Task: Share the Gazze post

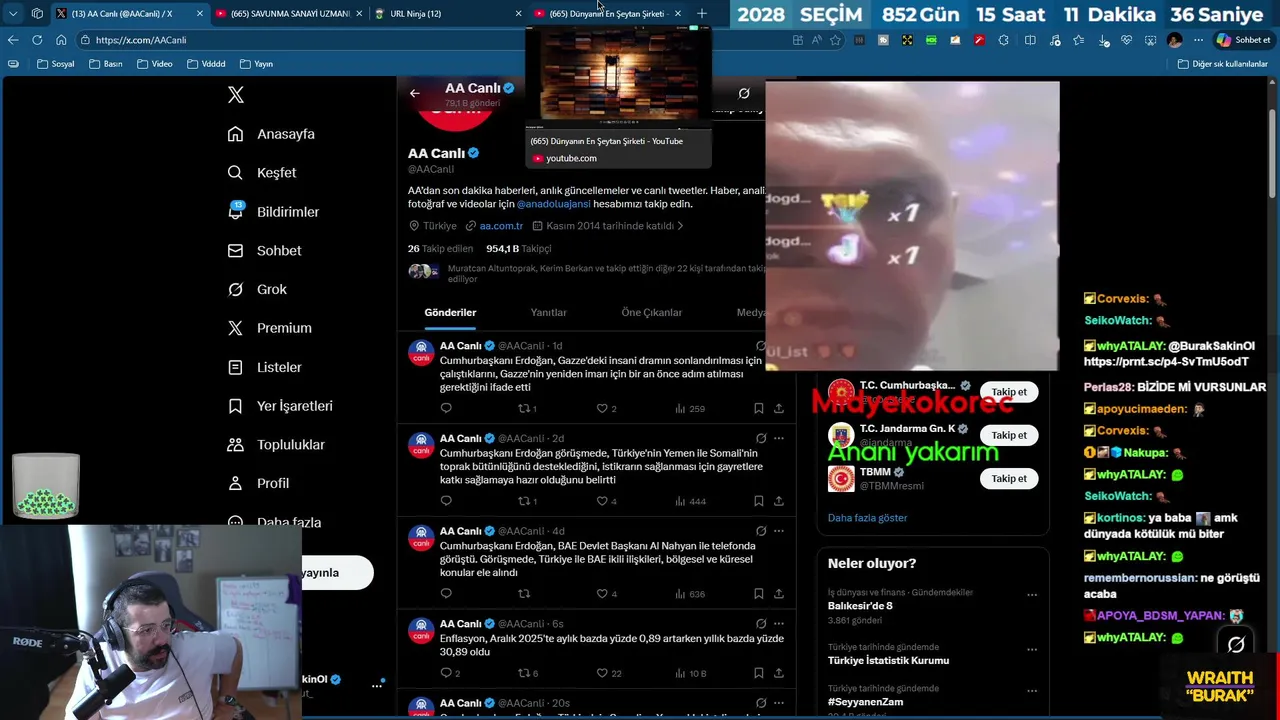Action: pyautogui.click(x=779, y=408)
